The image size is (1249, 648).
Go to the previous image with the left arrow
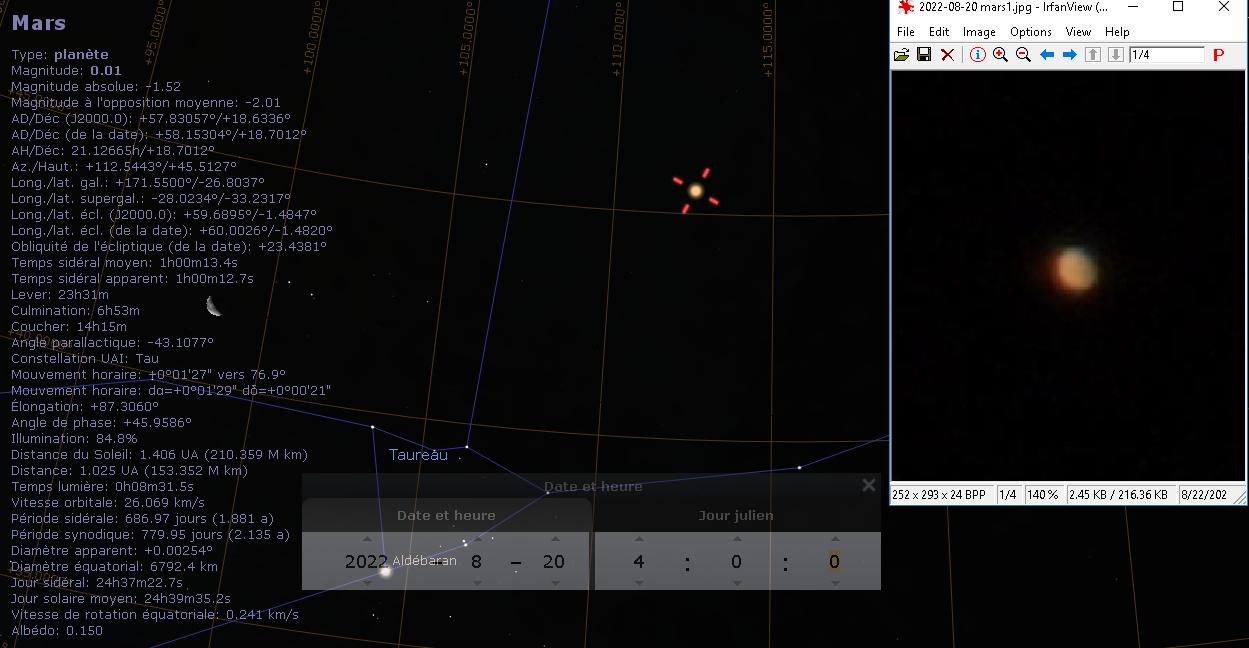pos(1047,55)
